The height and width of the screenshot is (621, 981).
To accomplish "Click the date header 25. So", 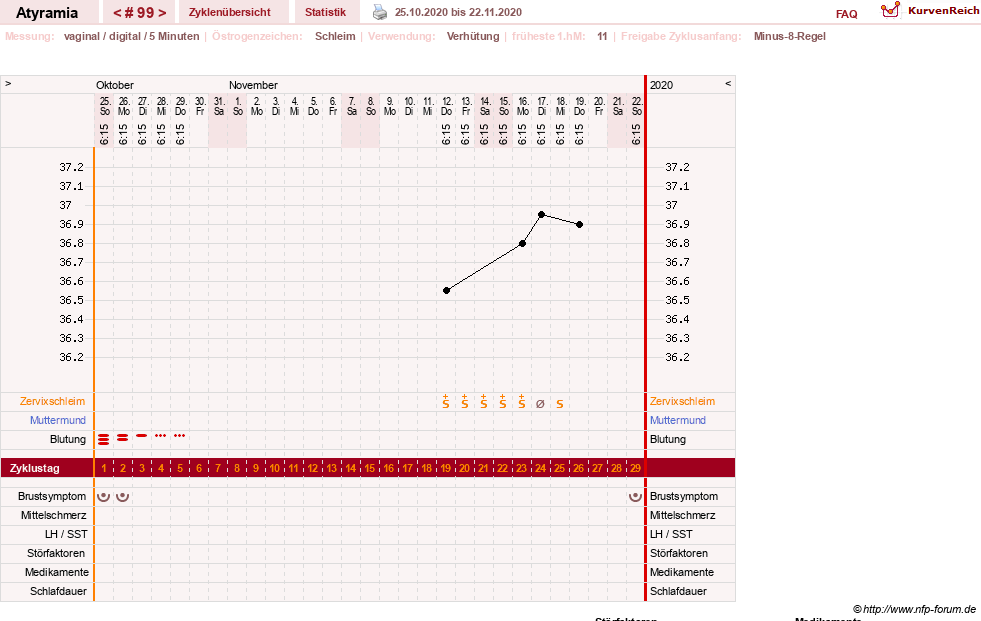I will (104, 106).
